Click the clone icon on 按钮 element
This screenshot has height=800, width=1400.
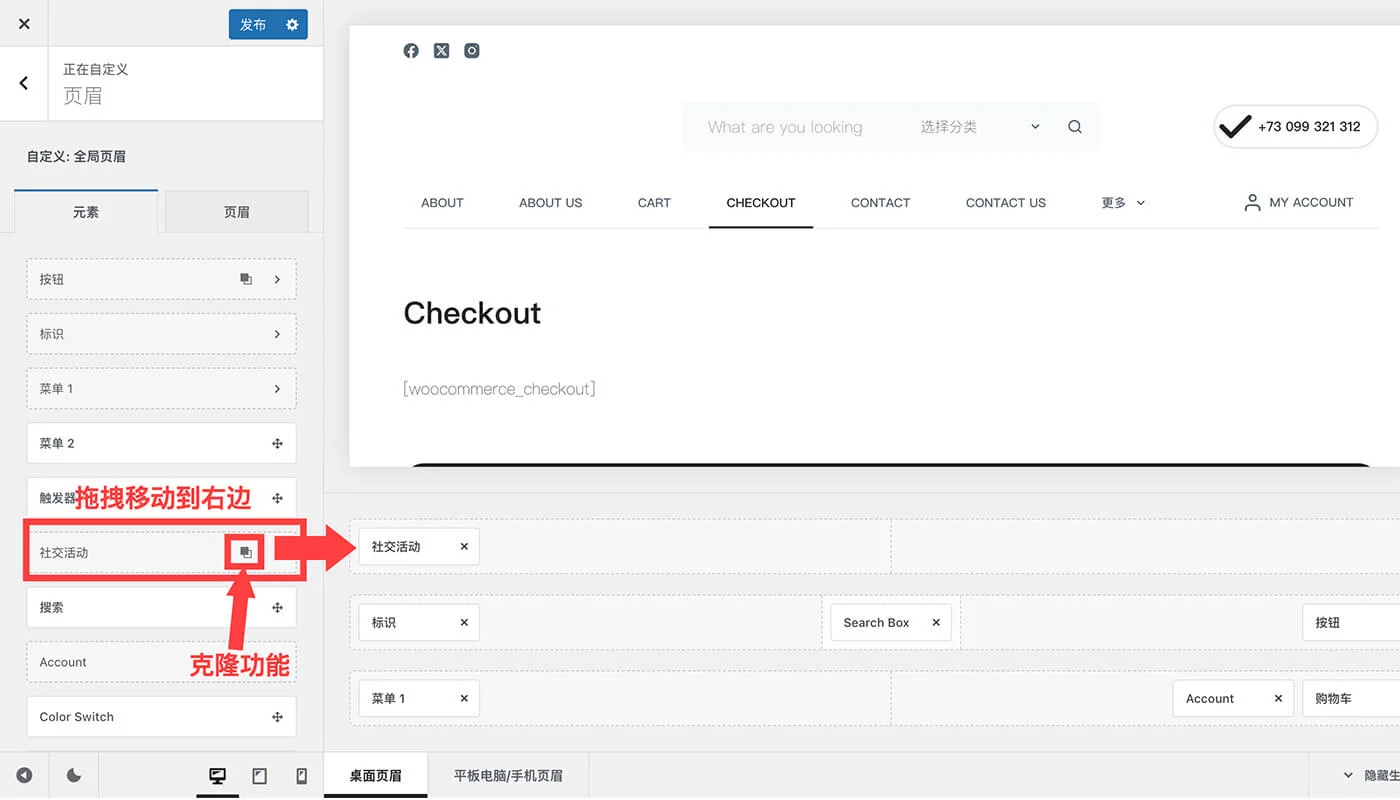pyautogui.click(x=245, y=279)
